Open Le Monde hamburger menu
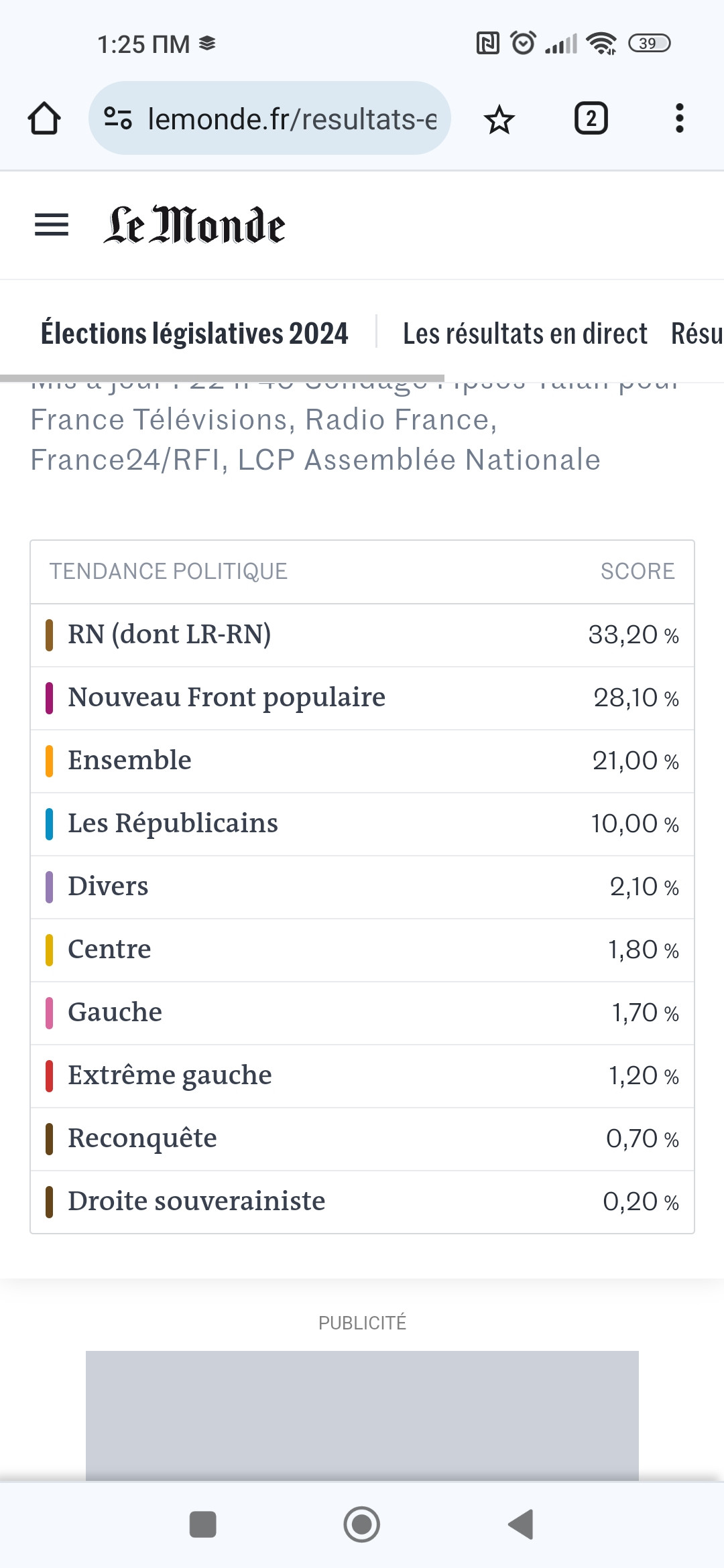 [52, 225]
